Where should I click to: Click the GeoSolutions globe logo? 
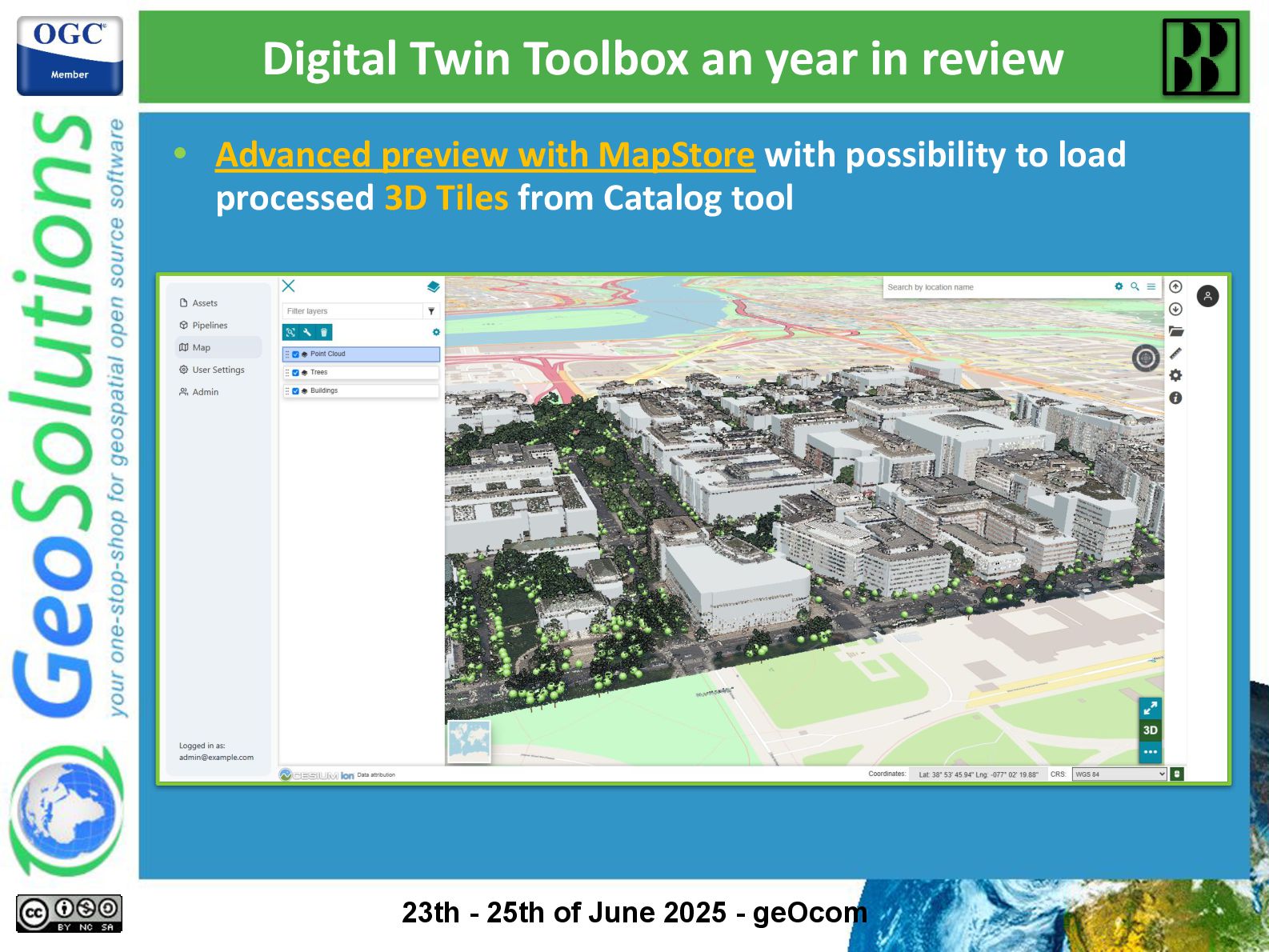coord(67,810)
